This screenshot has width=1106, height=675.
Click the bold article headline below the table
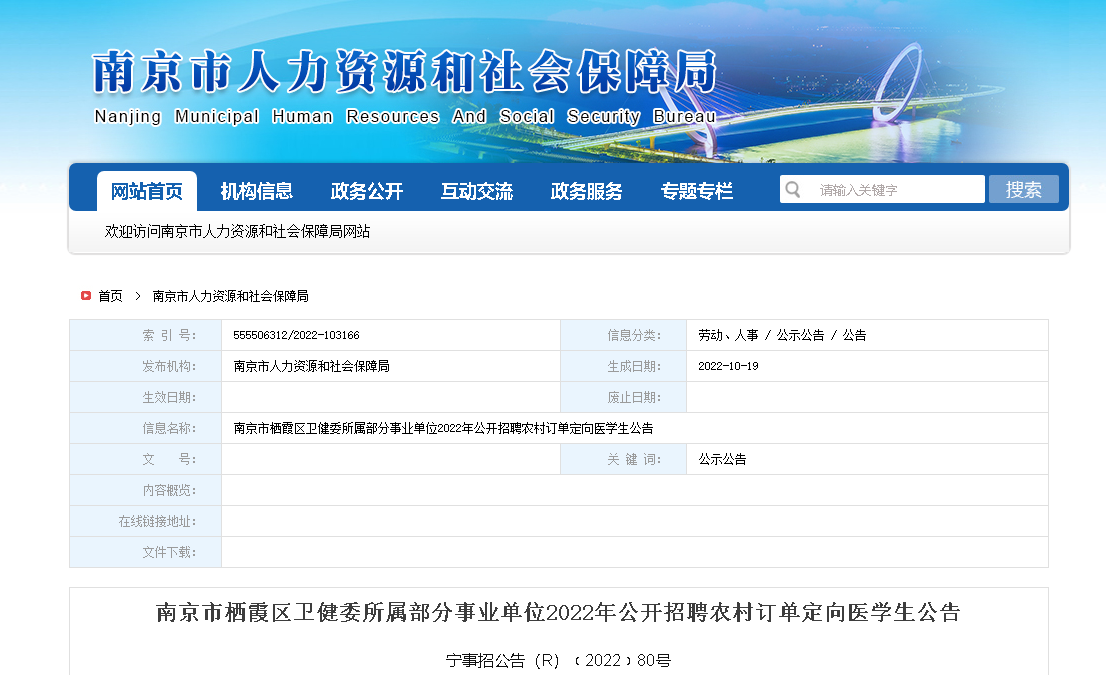pos(558,612)
